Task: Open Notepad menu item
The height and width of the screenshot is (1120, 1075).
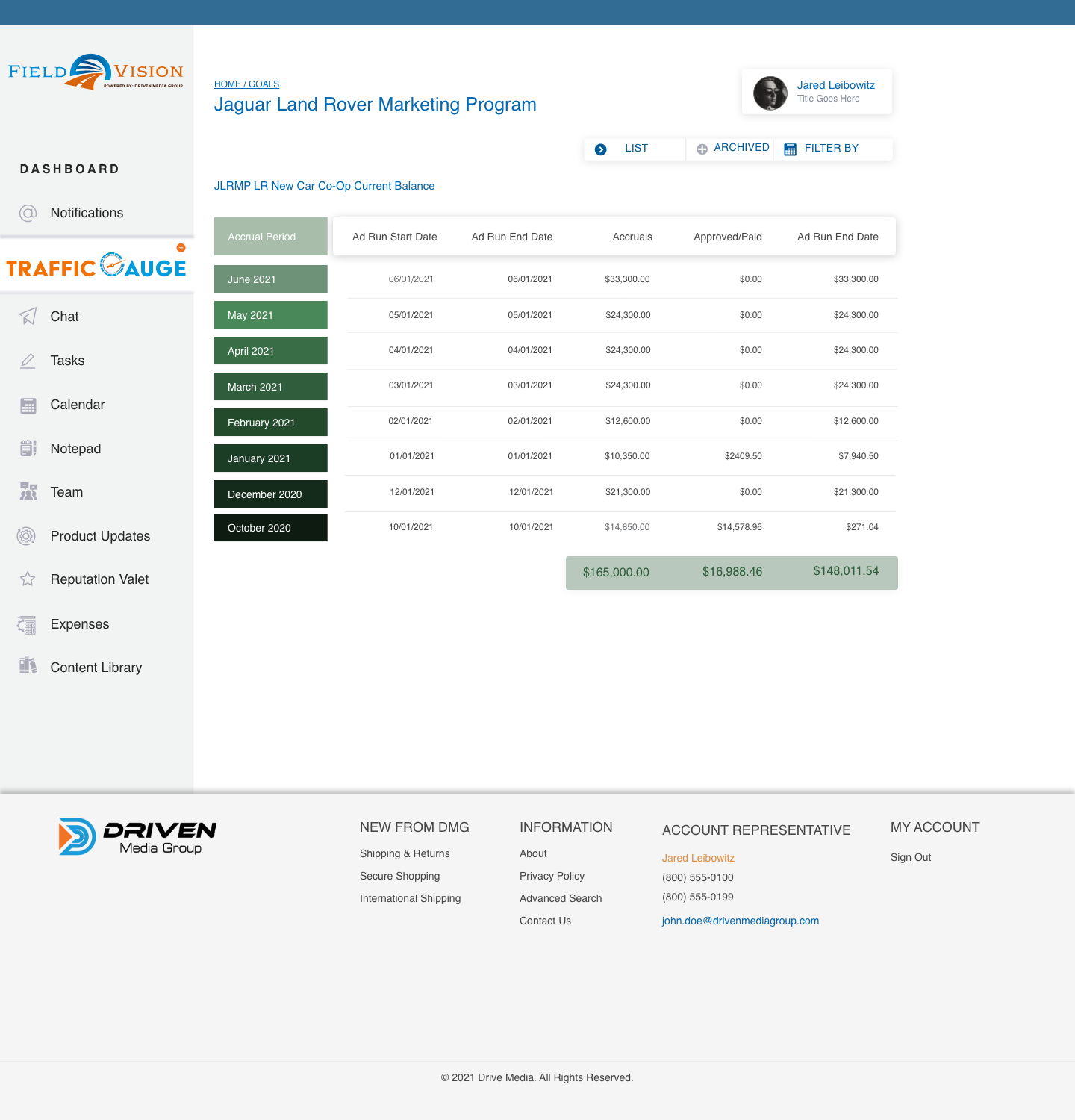Action: (x=75, y=449)
